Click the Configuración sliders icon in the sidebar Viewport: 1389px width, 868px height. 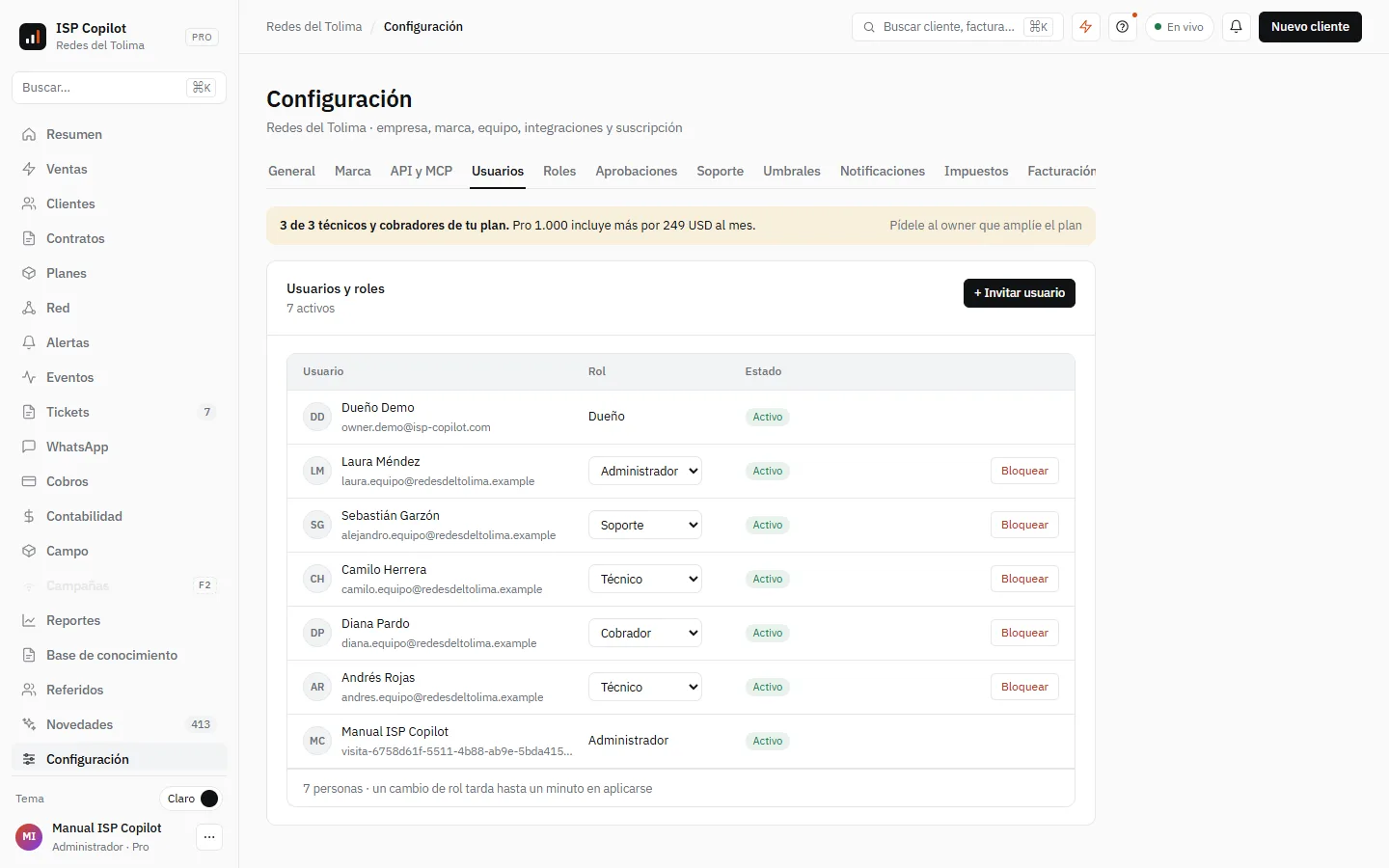click(29, 759)
